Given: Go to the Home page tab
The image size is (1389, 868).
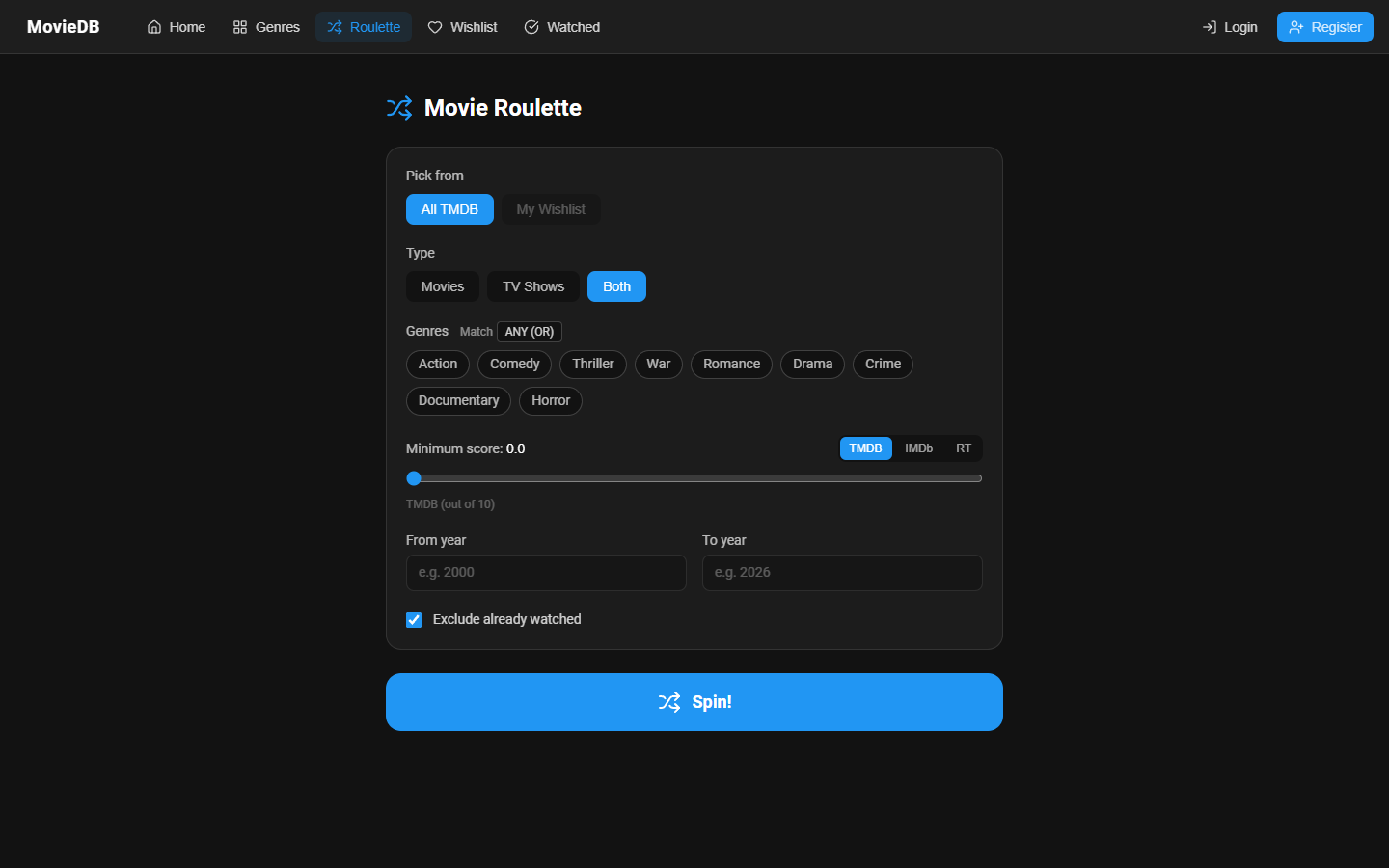Looking at the screenshot, I should click(177, 27).
